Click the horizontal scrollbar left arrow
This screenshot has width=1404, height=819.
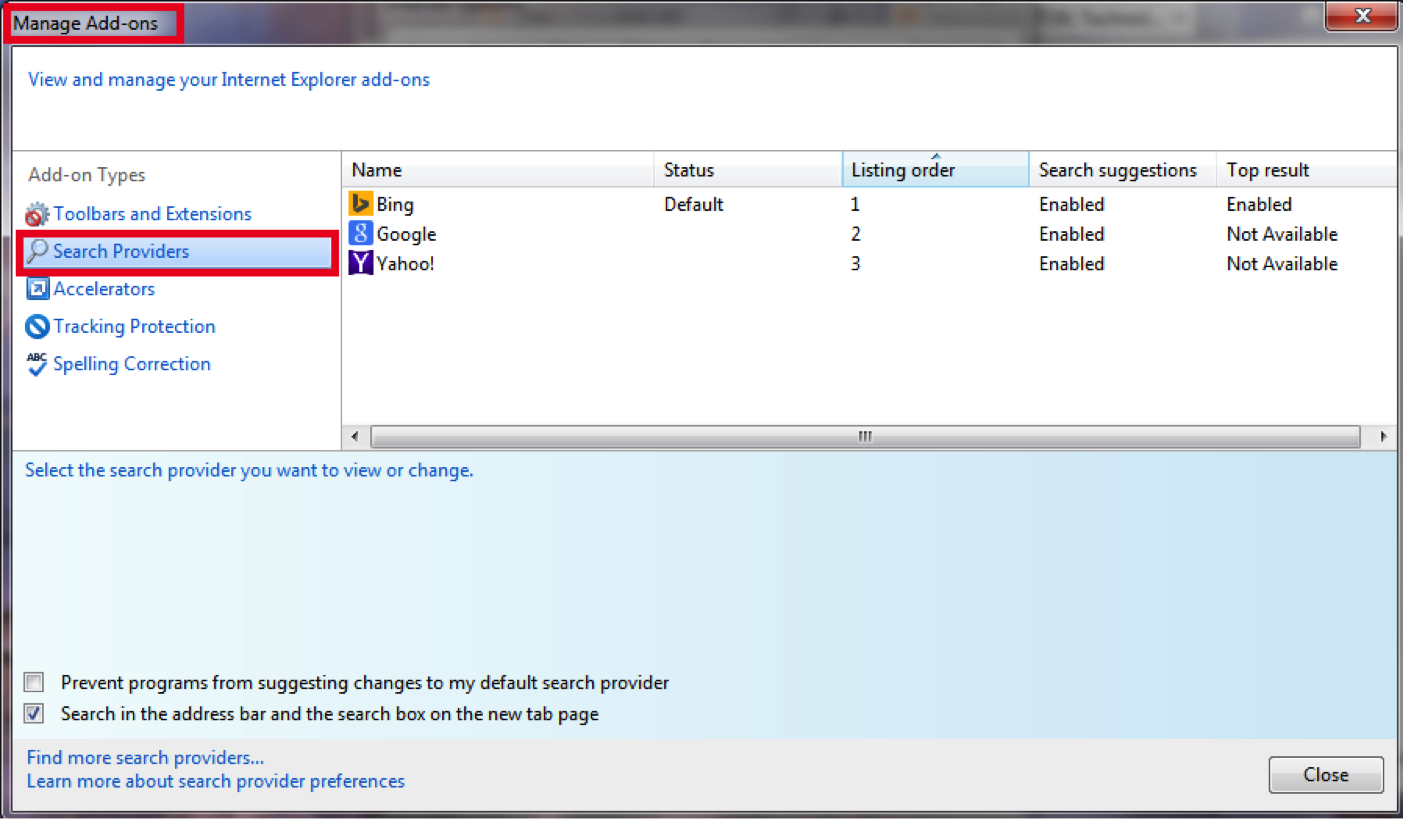coord(356,437)
